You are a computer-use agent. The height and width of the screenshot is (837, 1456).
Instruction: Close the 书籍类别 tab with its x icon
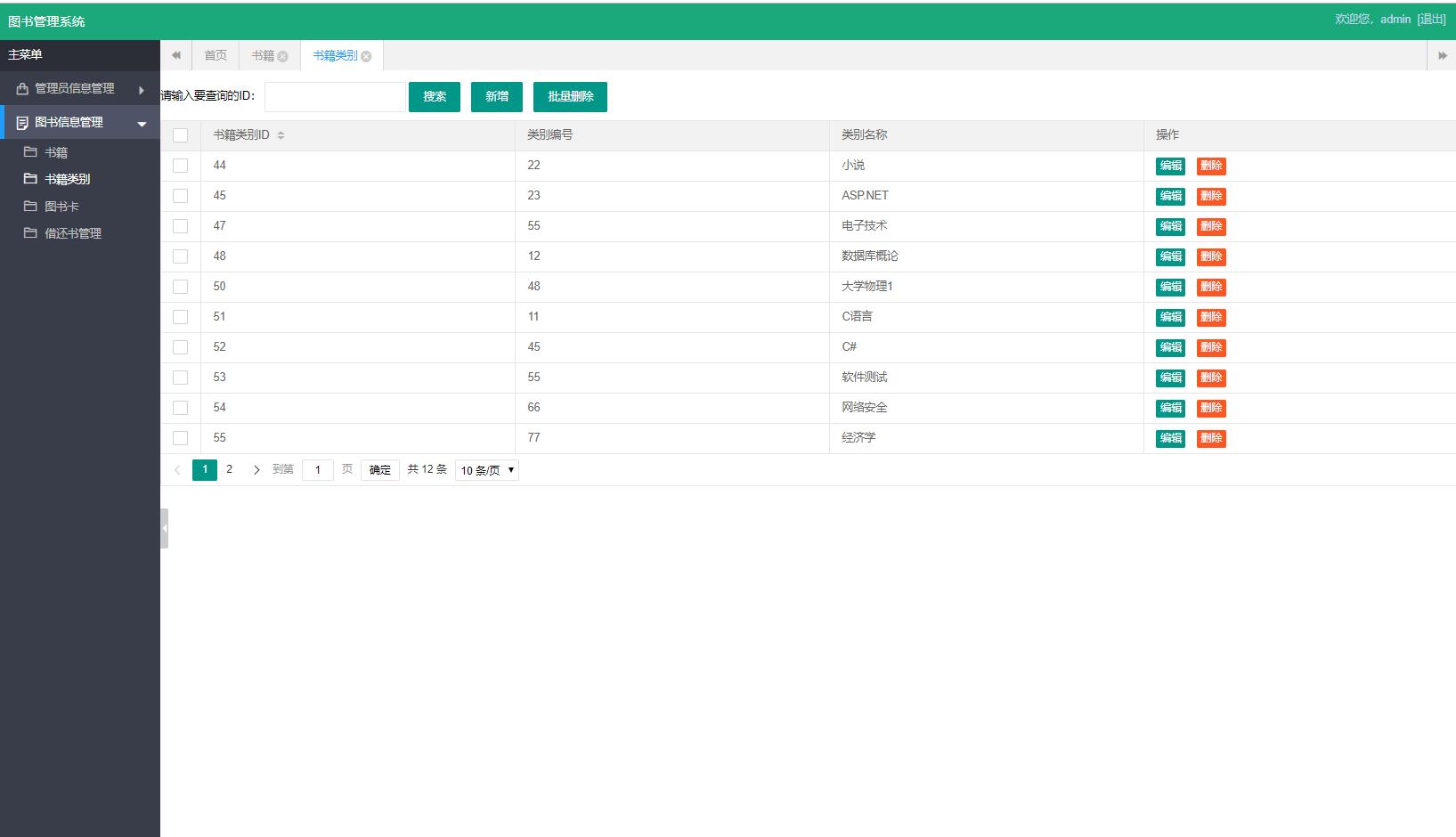(366, 56)
